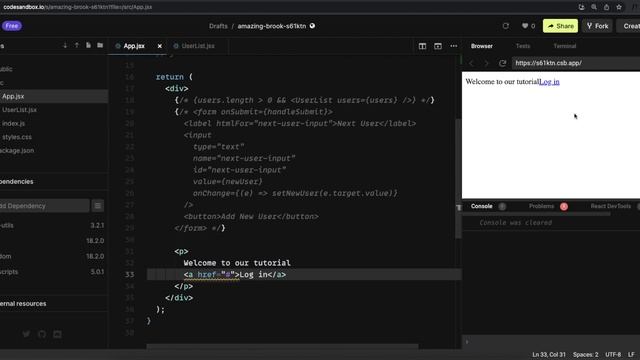
Task: Fork this sandbox
Action: coord(597,26)
